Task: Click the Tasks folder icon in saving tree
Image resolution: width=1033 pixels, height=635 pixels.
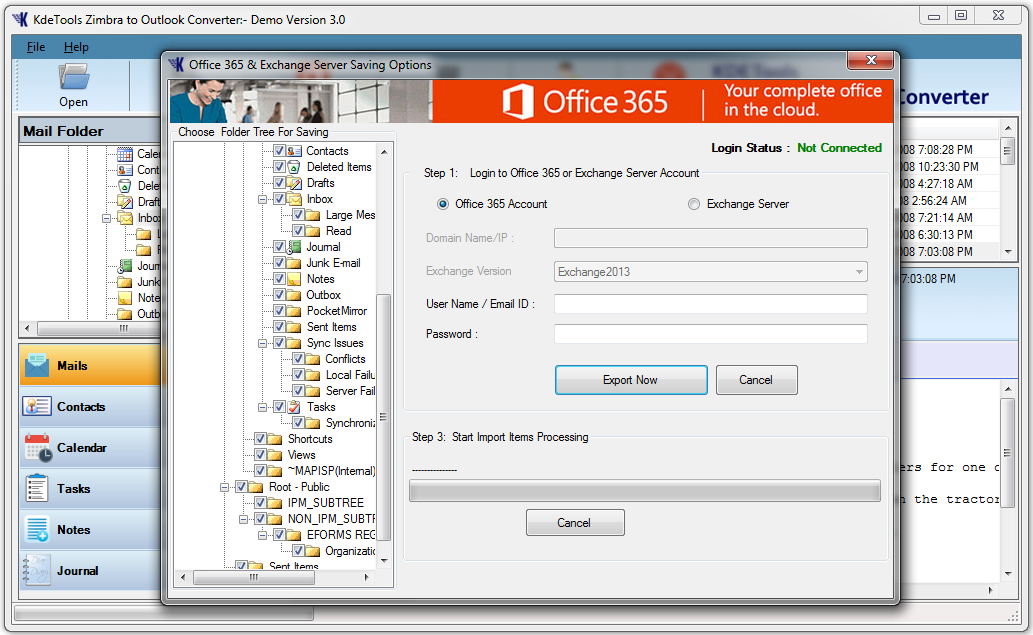Action: (x=294, y=407)
